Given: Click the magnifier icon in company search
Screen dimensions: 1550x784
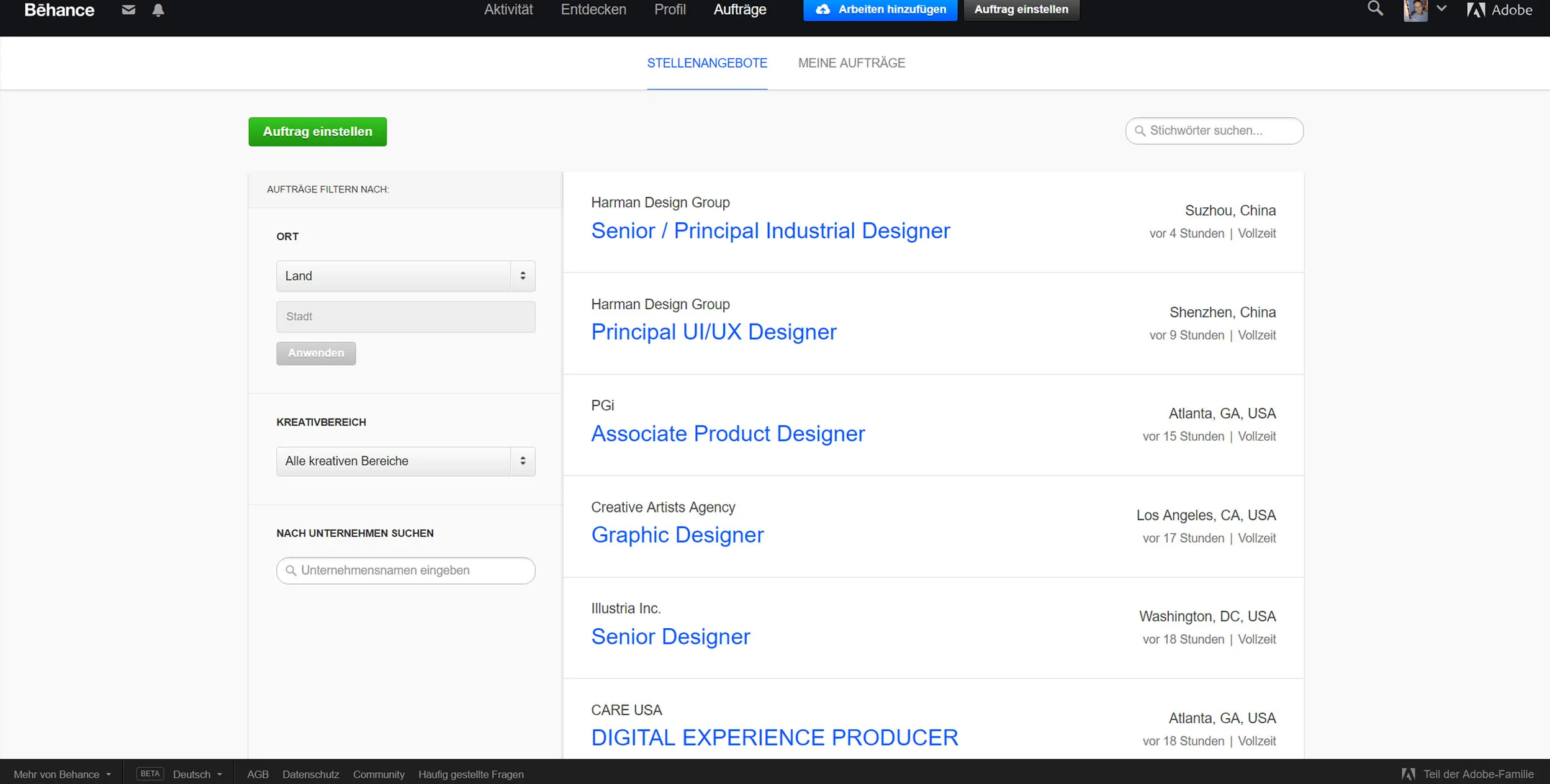Looking at the screenshot, I should 291,570.
